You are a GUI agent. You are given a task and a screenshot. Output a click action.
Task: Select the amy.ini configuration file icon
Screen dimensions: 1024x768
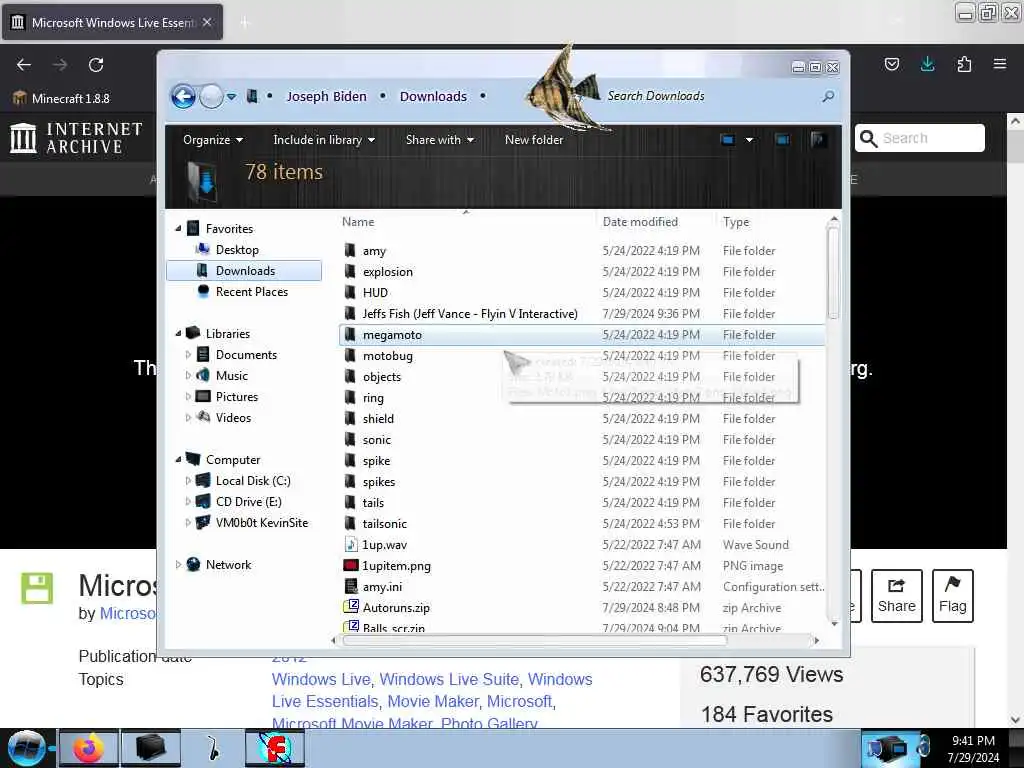[x=351, y=586]
